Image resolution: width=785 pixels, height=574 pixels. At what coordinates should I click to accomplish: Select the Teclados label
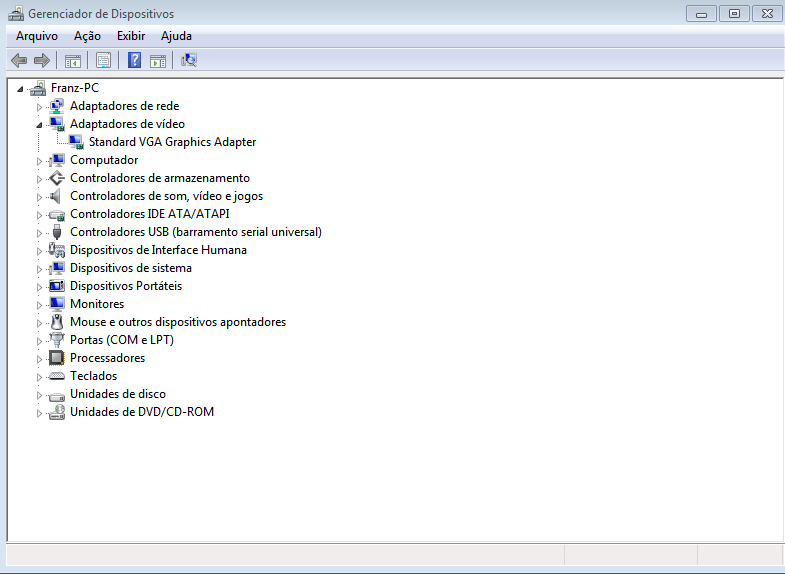tap(94, 376)
